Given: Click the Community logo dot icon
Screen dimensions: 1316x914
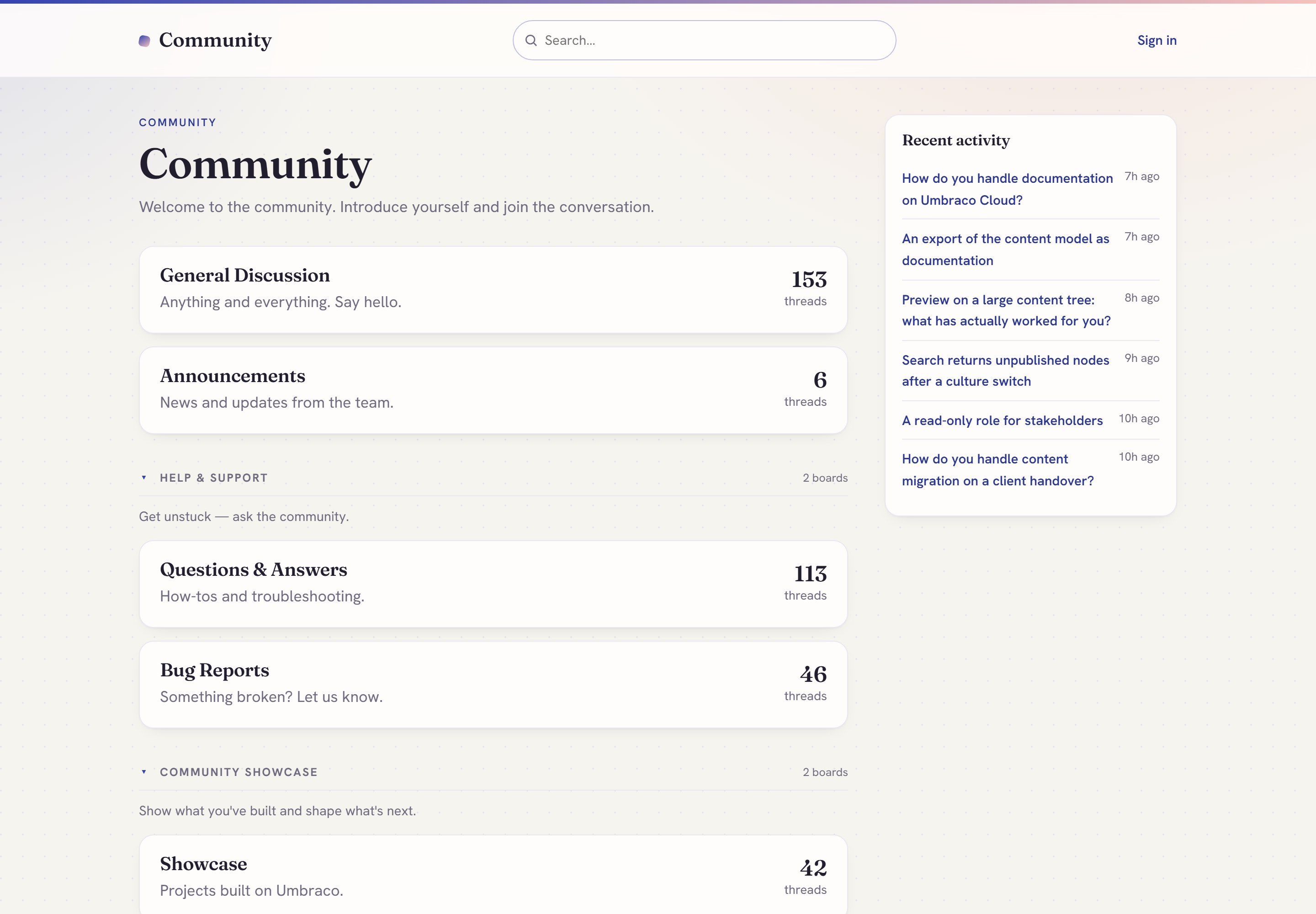Looking at the screenshot, I should click(144, 41).
